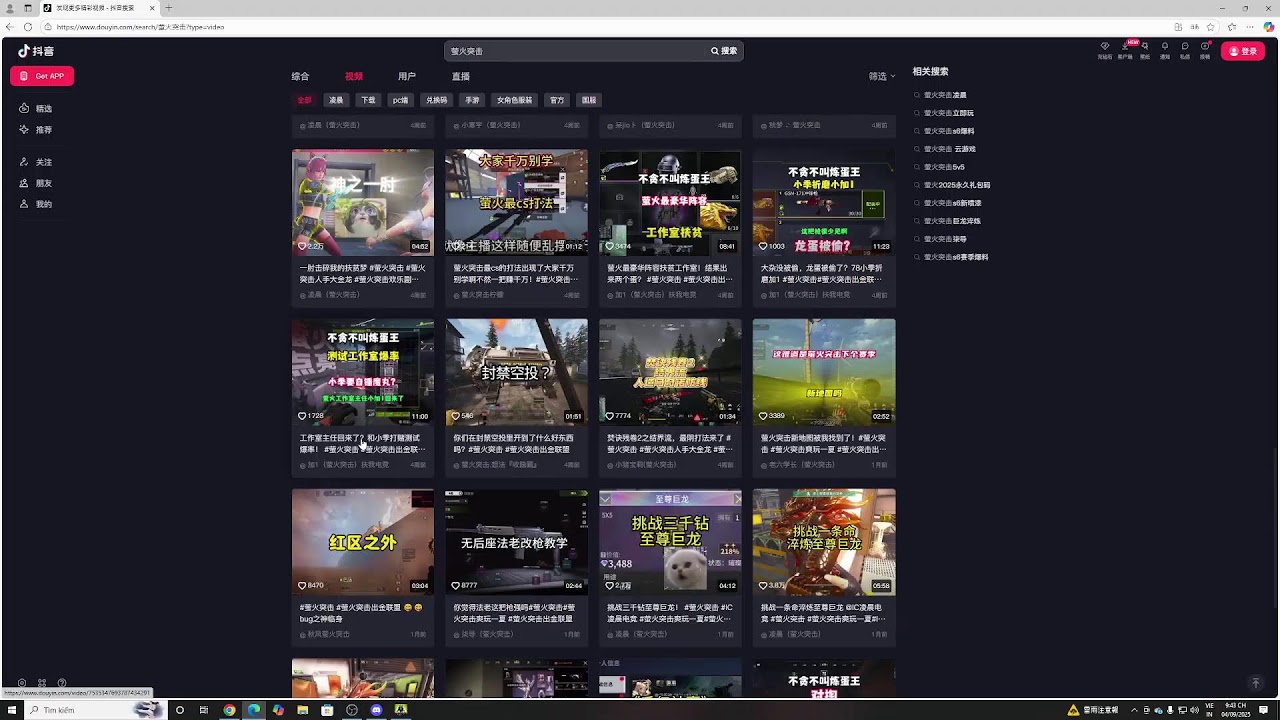Image resolution: width=1280 pixels, height=720 pixels.
Task: Click the settings gear at sidebar bottom
Action: point(22,683)
